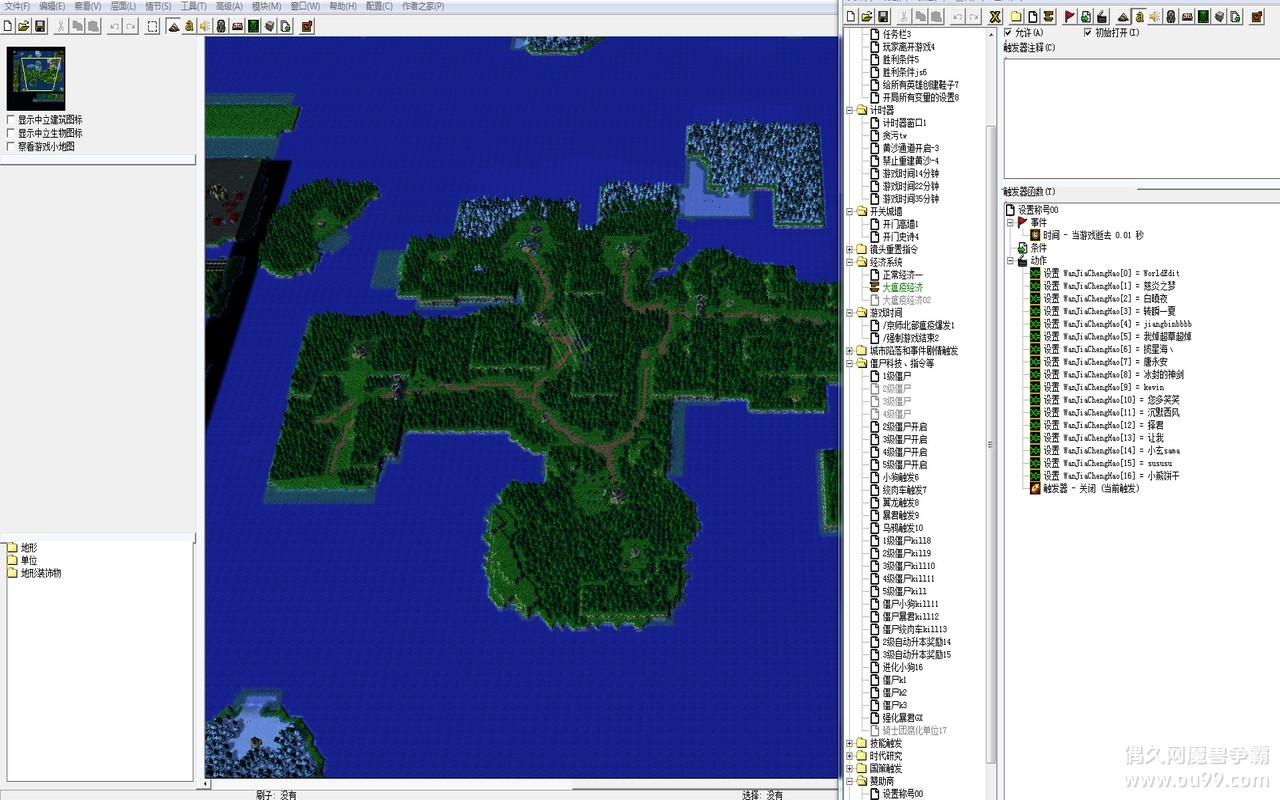This screenshot has width=1280, height=800.
Task: Select the 触发器 - 关闭 (当前触发) action
Action: (x=1090, y=489)
